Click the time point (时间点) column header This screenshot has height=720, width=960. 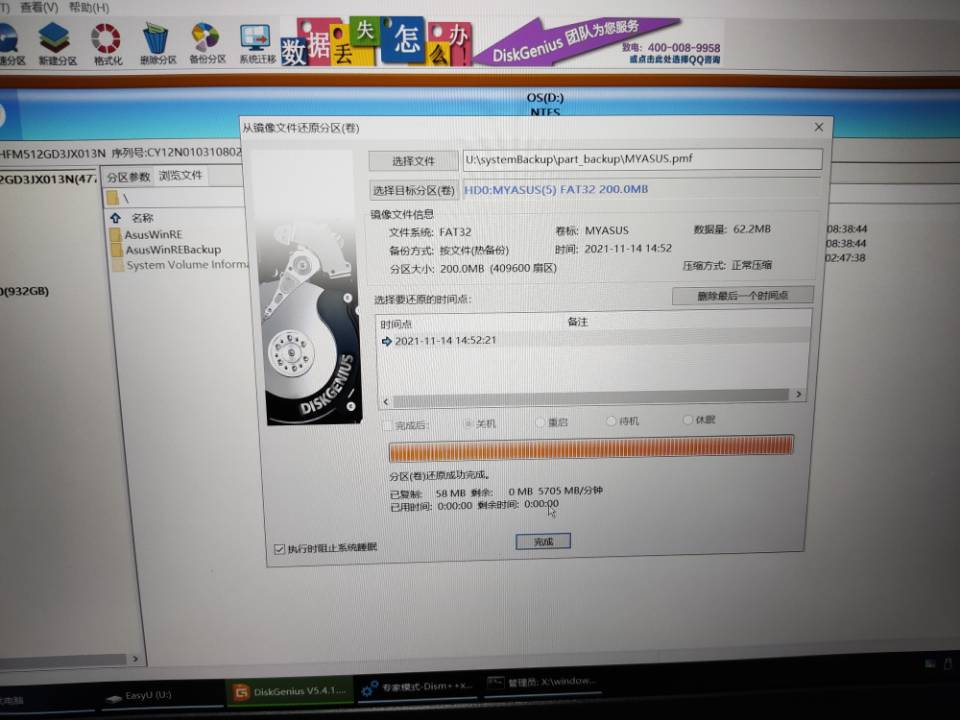click(x=396, y=324)
